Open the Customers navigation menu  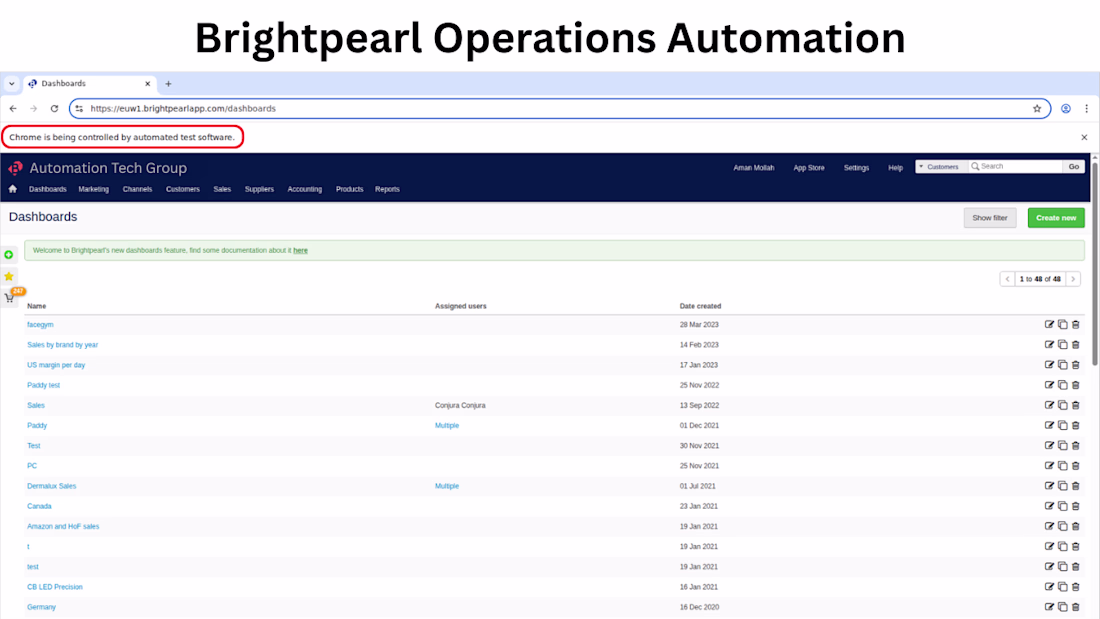tap(182, 189)
